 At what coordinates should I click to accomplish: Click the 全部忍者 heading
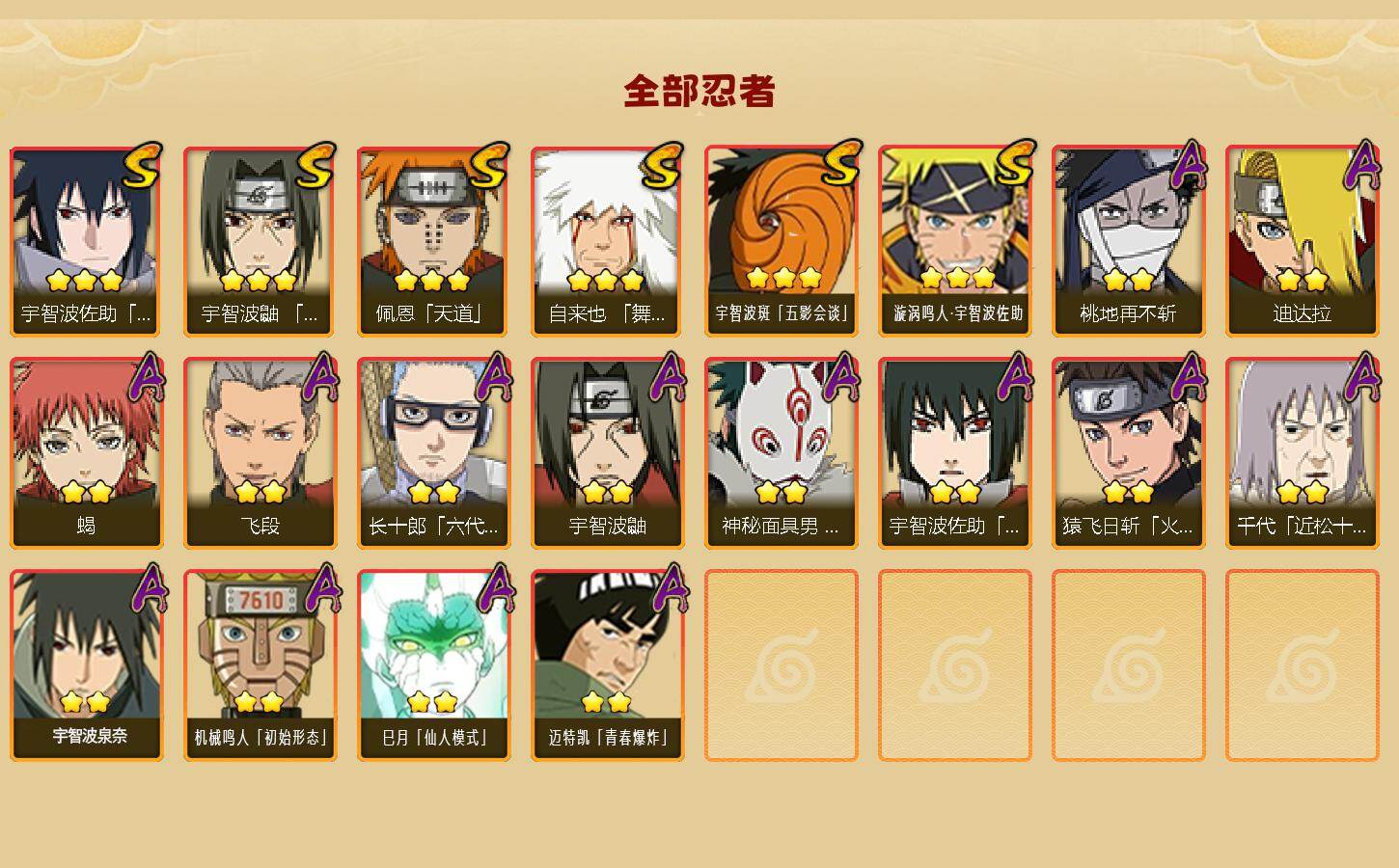point(699,92)
